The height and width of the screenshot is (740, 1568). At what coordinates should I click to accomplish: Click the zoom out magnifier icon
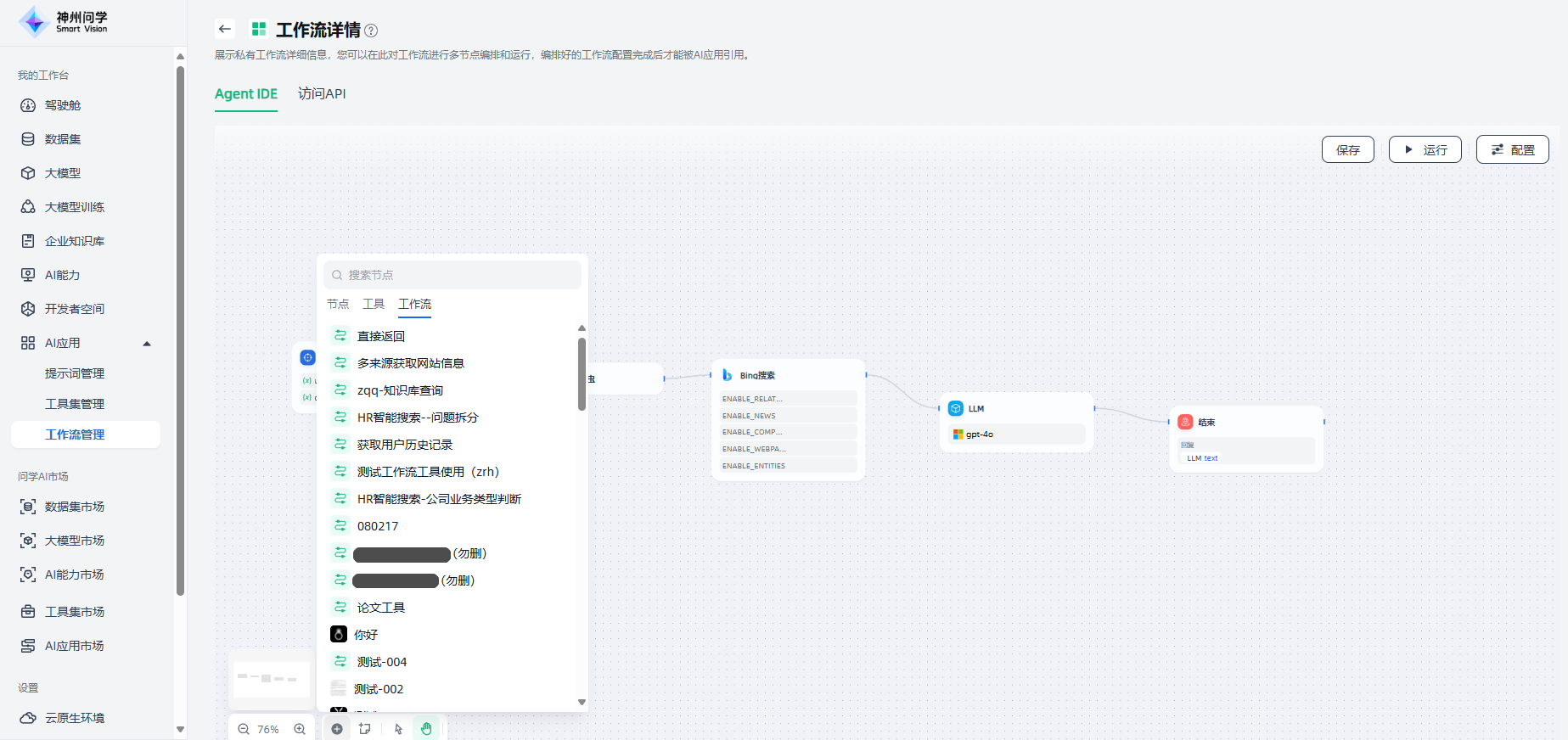tap(244, 729)
